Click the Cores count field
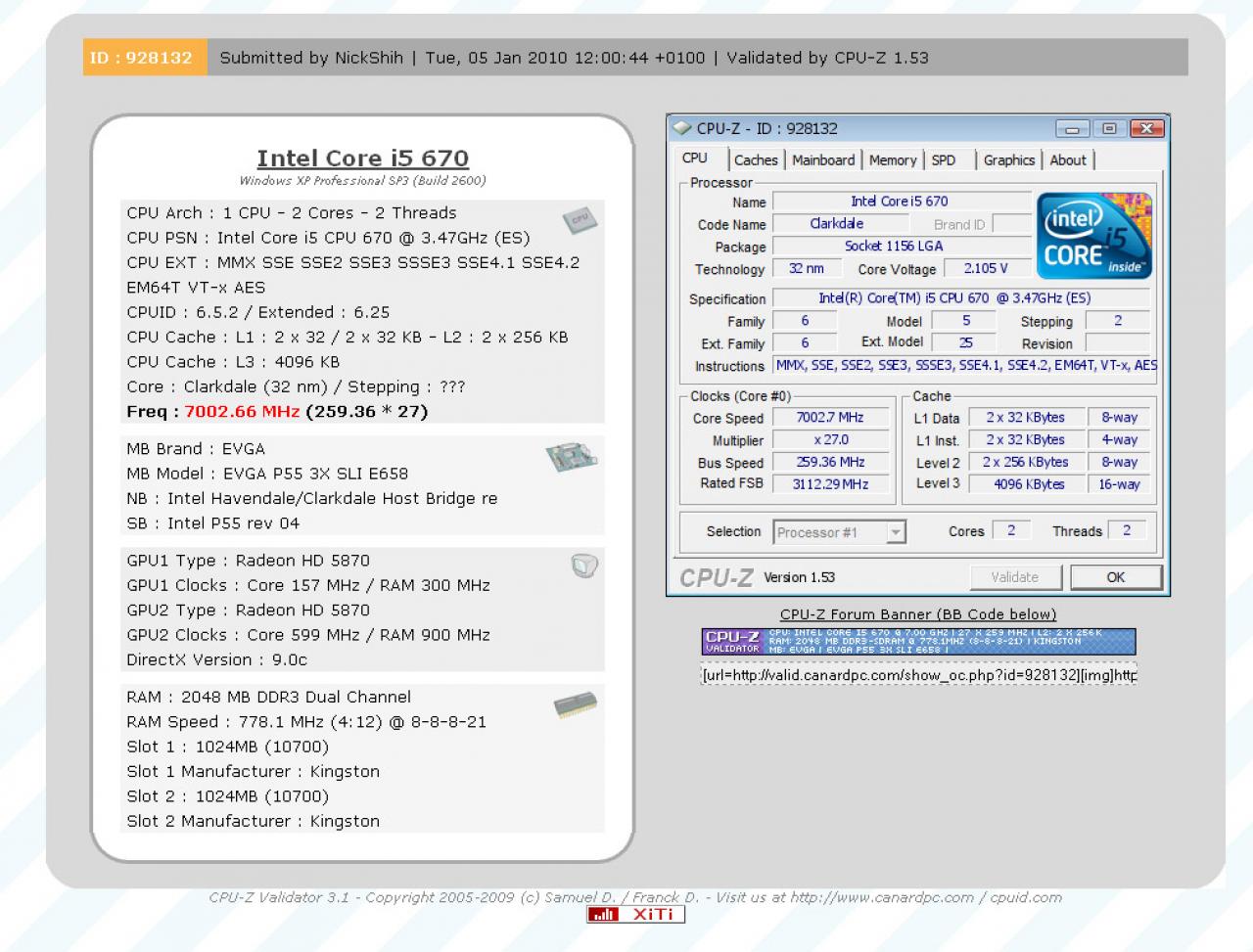The height and width of the screenshot is (952, 1253). [1011, 530]
